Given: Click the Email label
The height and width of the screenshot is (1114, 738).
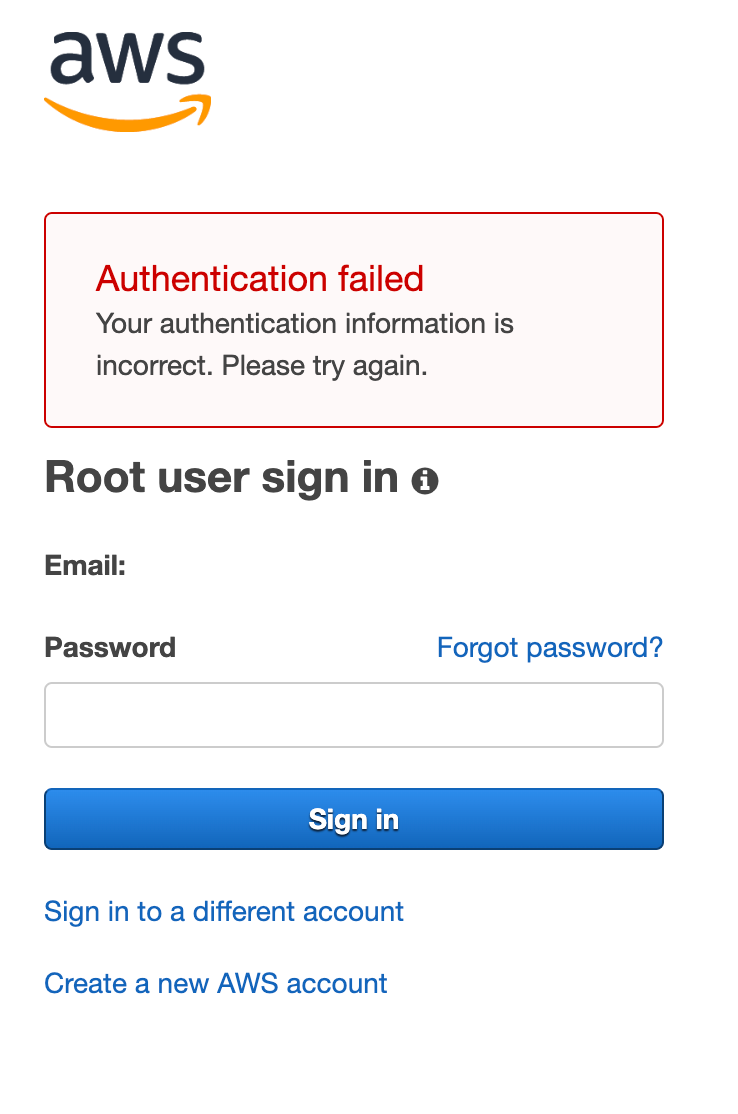Looking at the screenshot, I should [x=80, y=564].
